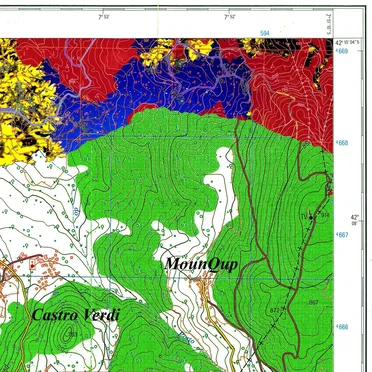Select the 872 spot height label
This screenshot has width=372, height=372.
pos(275,311)
